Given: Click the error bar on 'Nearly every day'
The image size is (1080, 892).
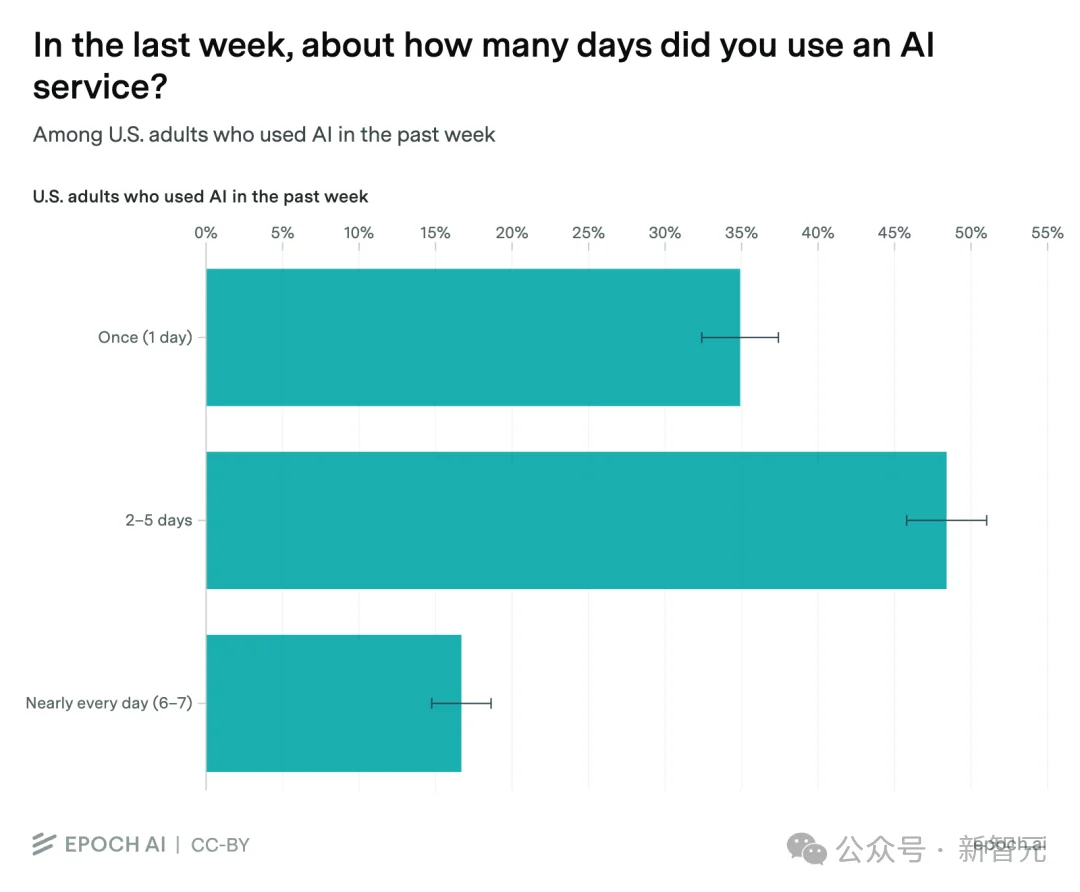Looking at the screenshot, I should tap(461, 703).
